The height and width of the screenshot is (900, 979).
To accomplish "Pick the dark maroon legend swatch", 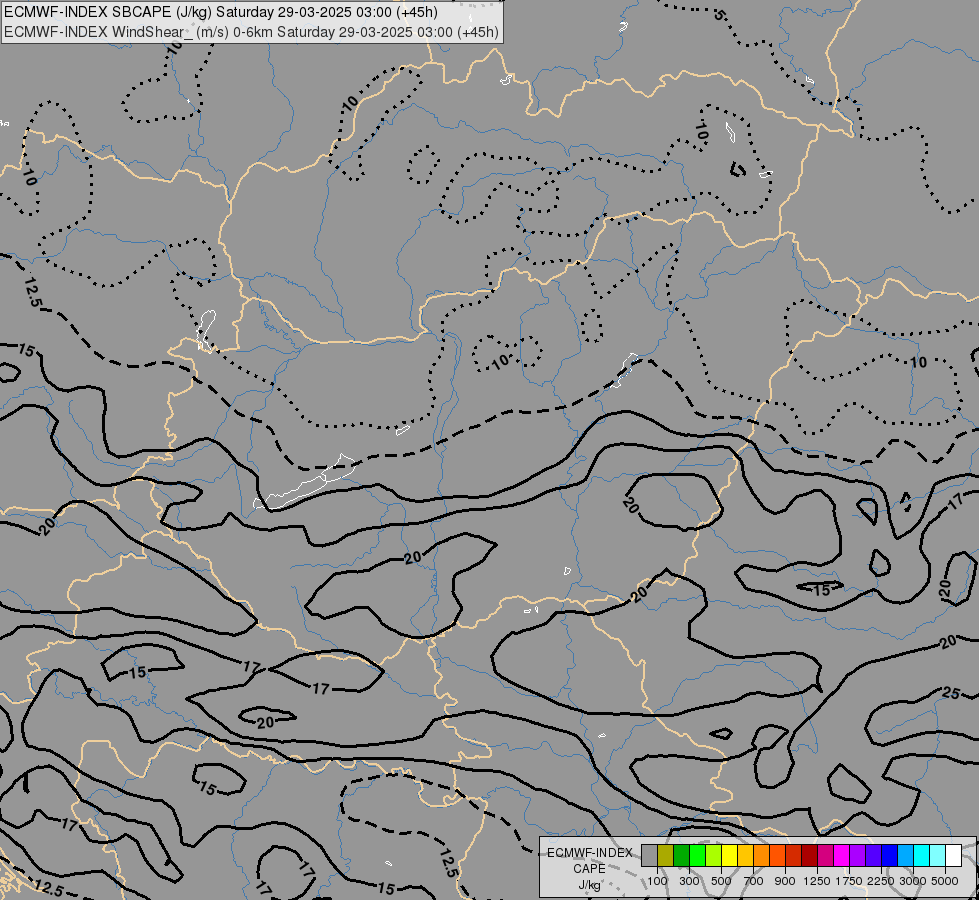I will click(x=809, y=856).
